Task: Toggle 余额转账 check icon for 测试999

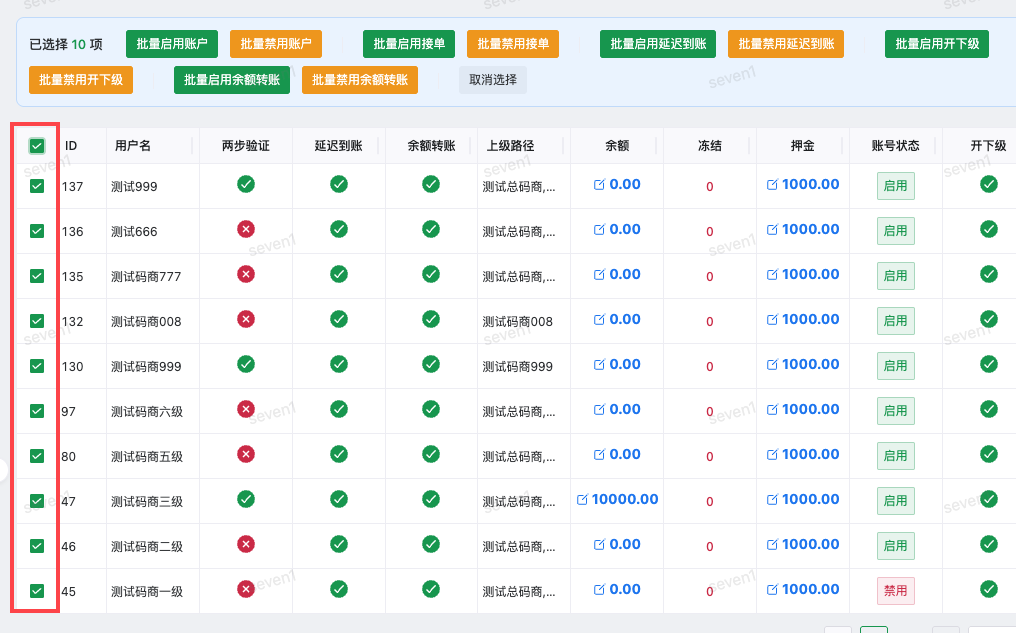Action: coord(431,184)
